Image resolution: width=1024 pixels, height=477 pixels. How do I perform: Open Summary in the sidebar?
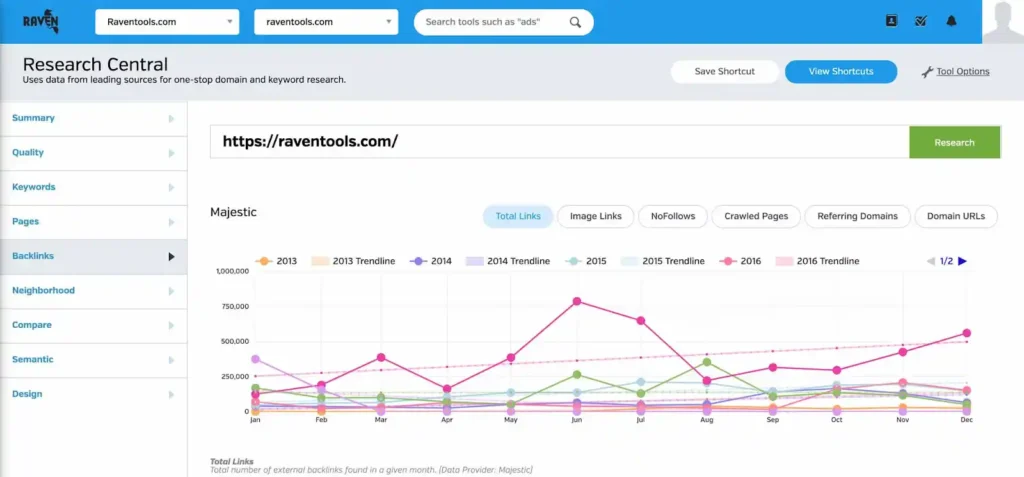[x=33, y=118]
